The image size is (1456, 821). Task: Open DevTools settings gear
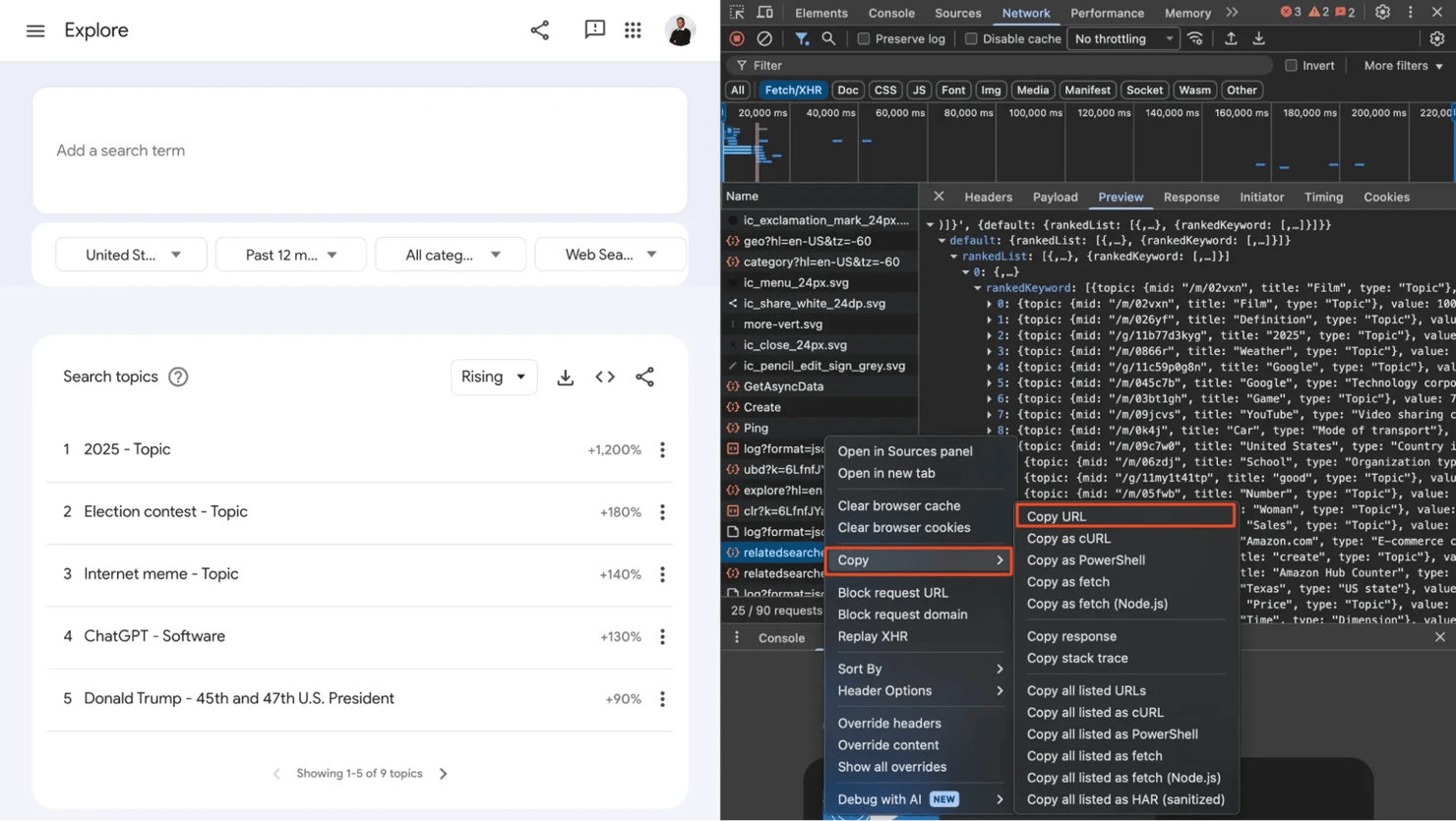(x=1382, y=13)
